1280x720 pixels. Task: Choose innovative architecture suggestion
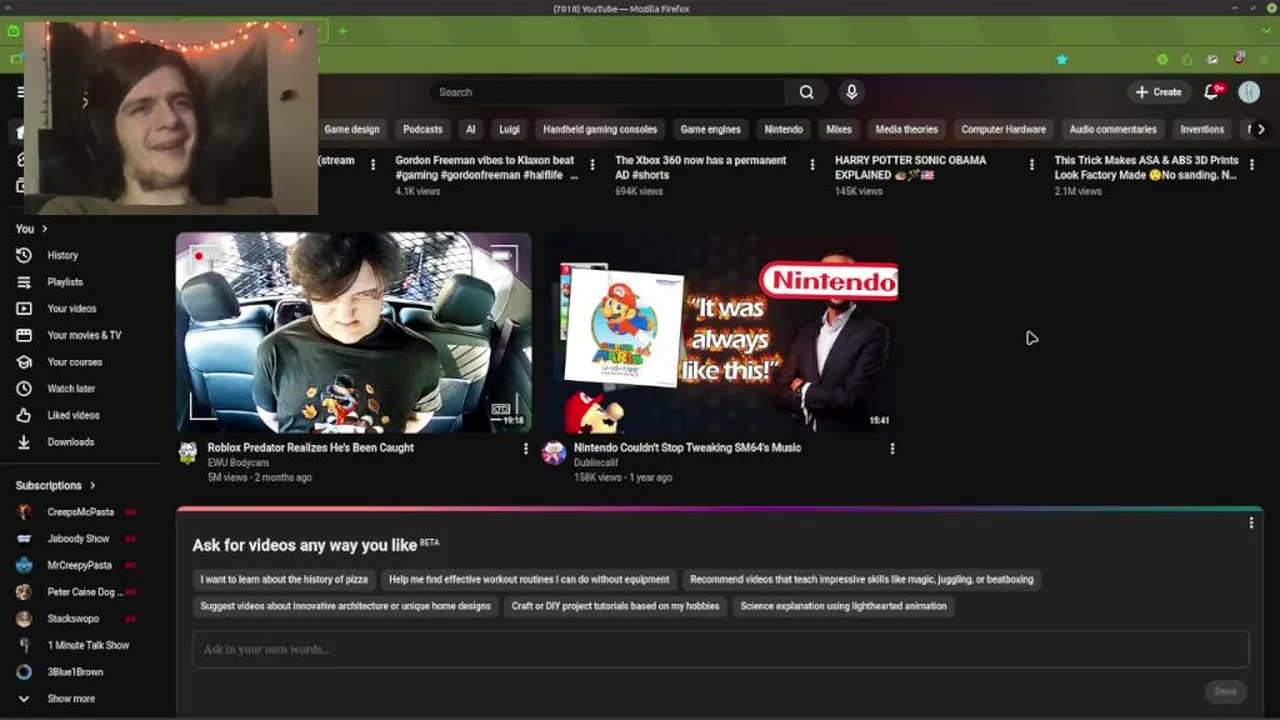pos(345,606)
